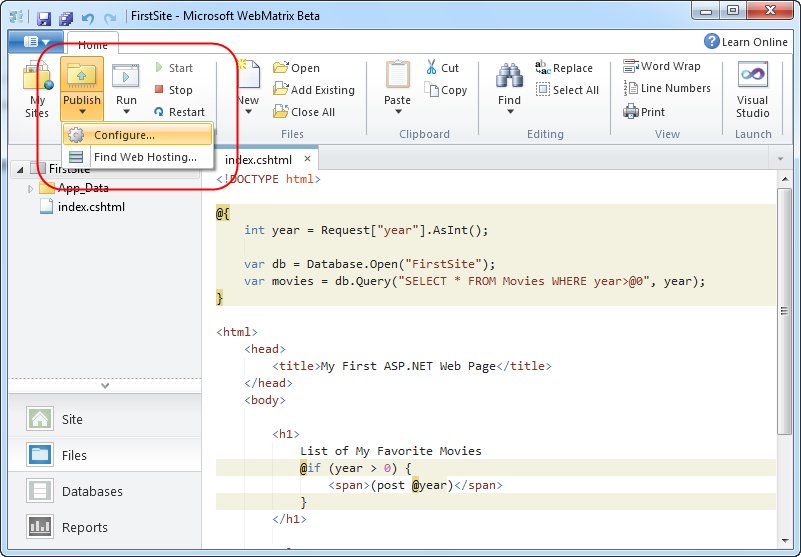The height and width of the screenshot is (557, 801).
Task: Click the editor scrollbar down arrow
Action: point(785,541)
